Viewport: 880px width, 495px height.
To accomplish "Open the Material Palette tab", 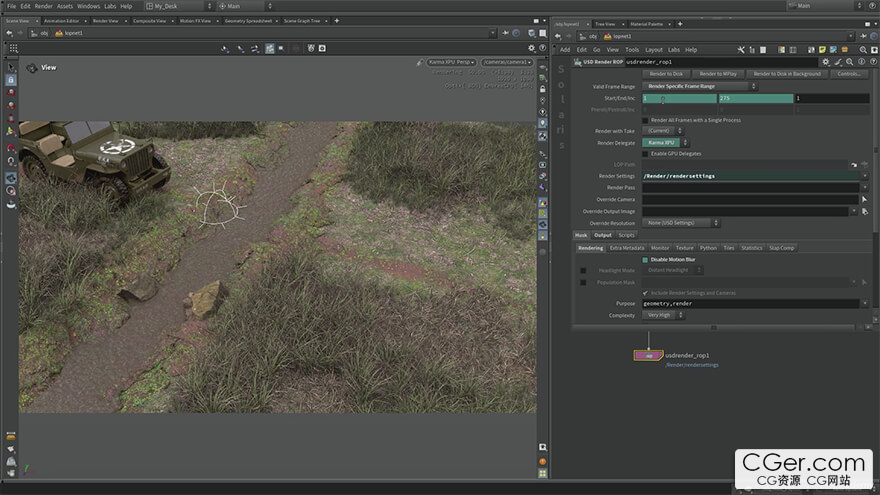I will click(647, 24).
